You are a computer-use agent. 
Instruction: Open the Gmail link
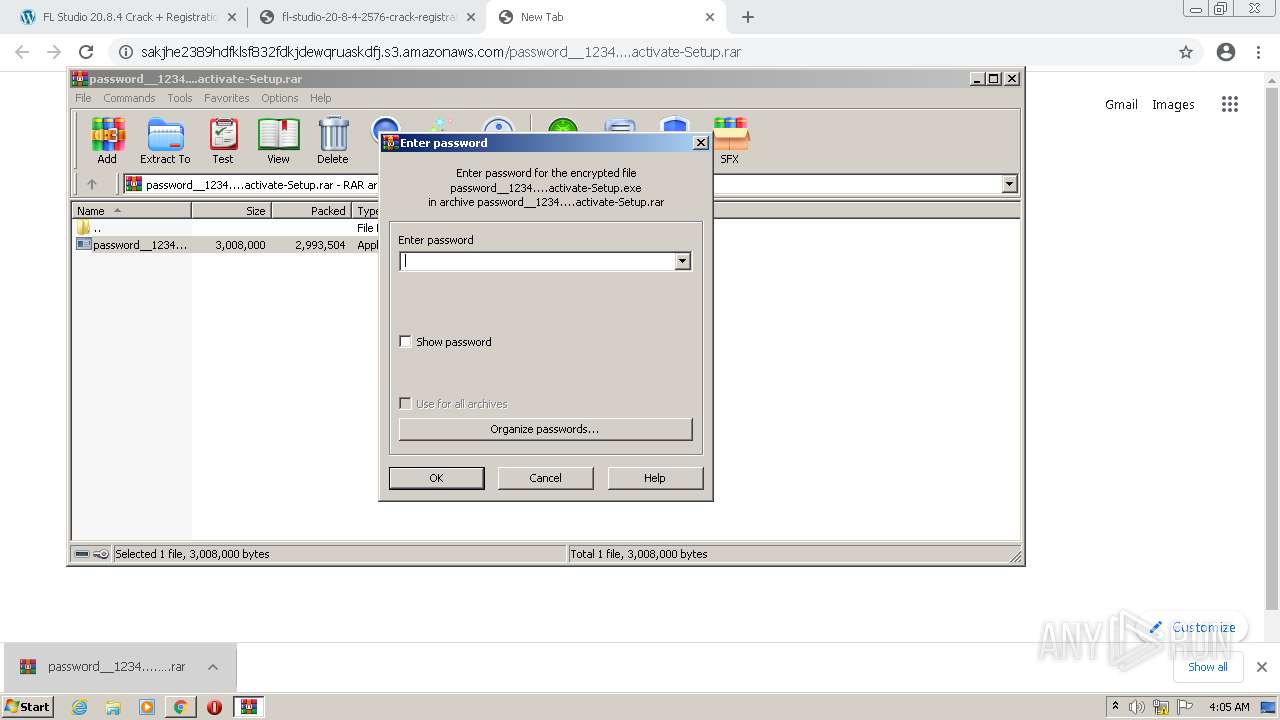coord(1121,104)
